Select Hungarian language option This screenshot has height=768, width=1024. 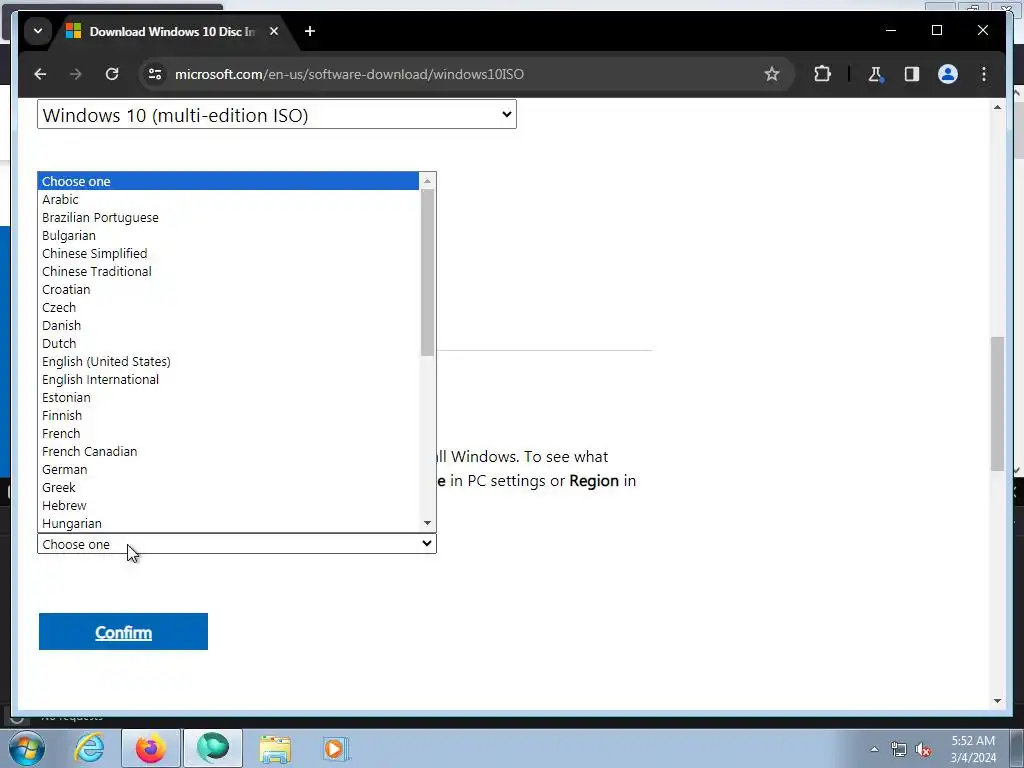(x=228, y=523)
